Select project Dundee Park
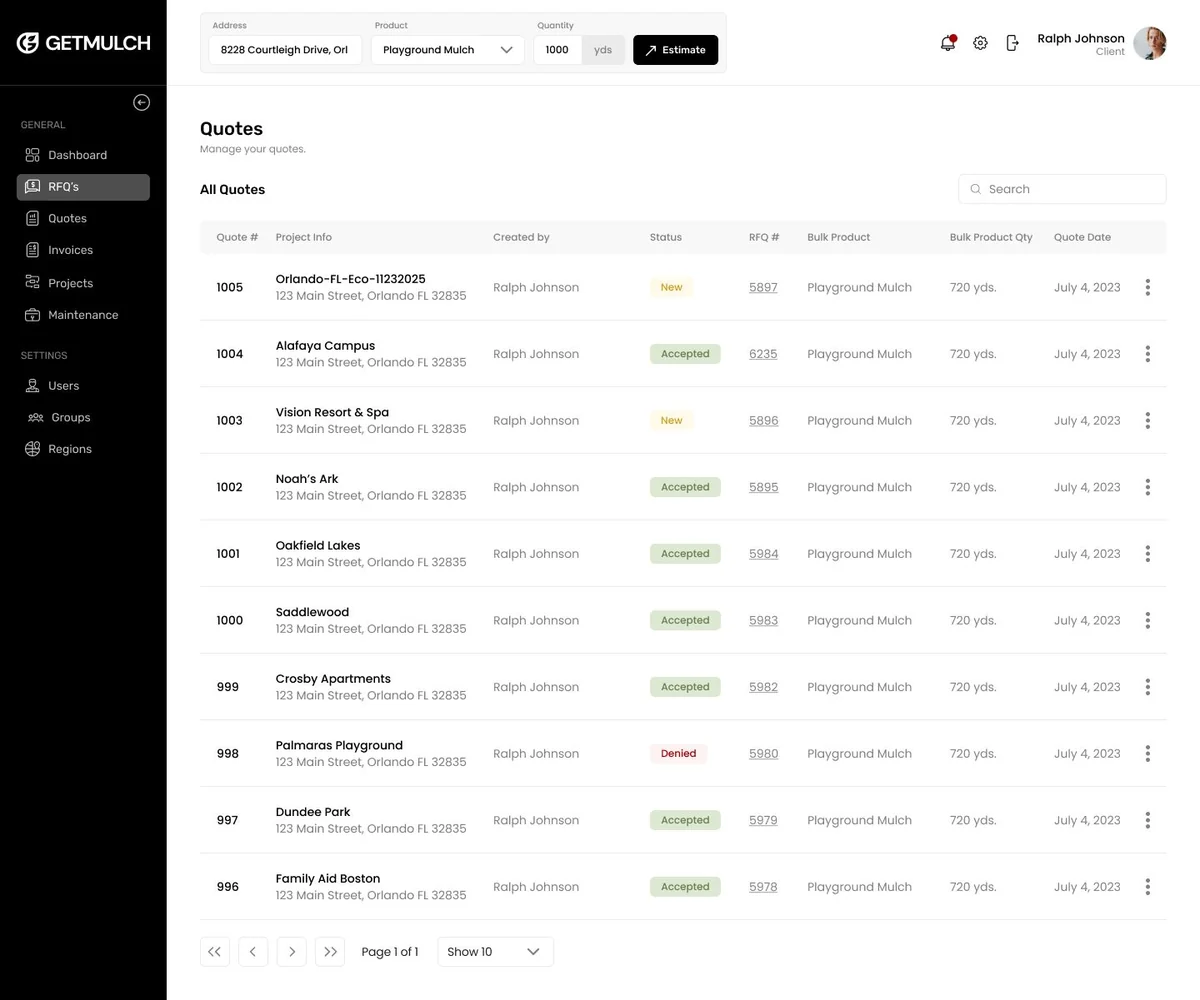Screen dimensions: 1200x1000 pos(313,812)
